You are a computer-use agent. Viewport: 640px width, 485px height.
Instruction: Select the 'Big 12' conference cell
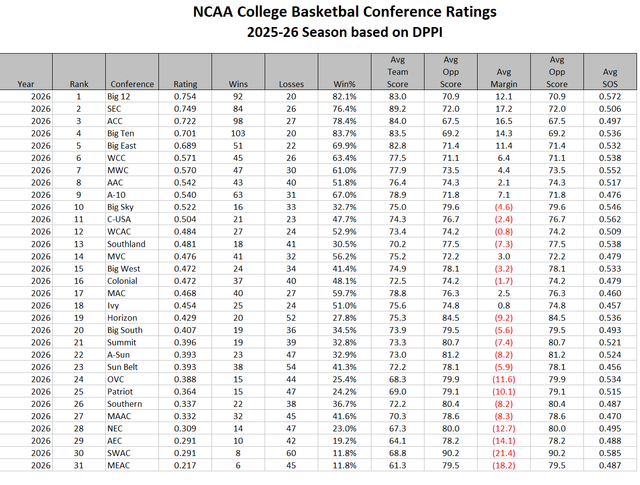point(123,97)
